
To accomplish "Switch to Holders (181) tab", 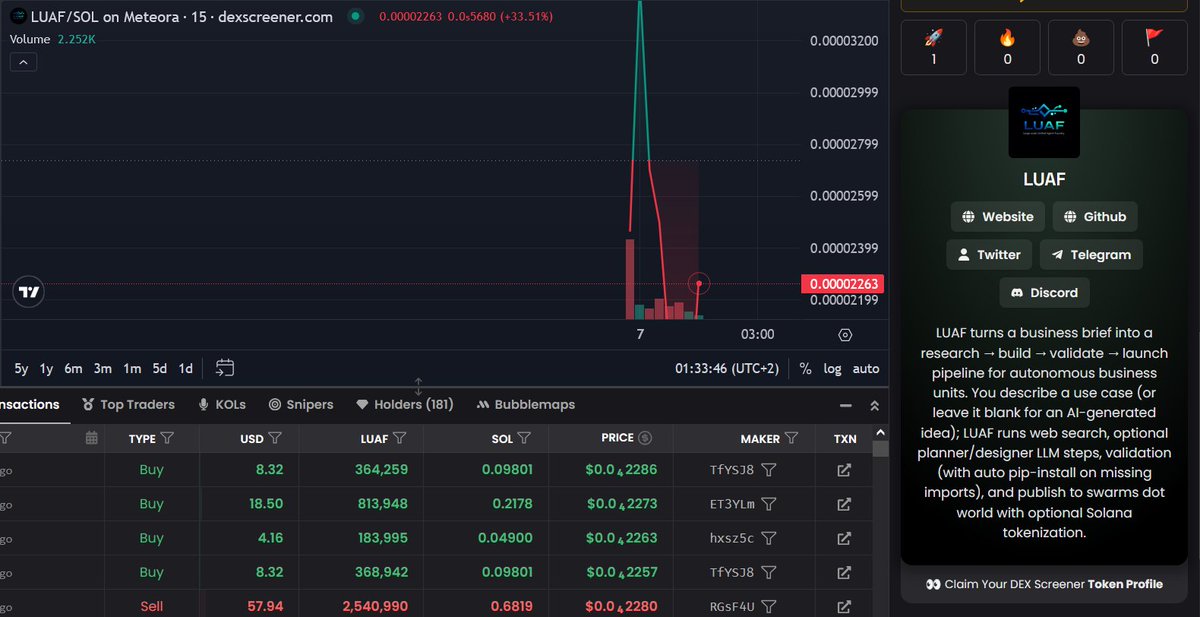I will 405,404.
